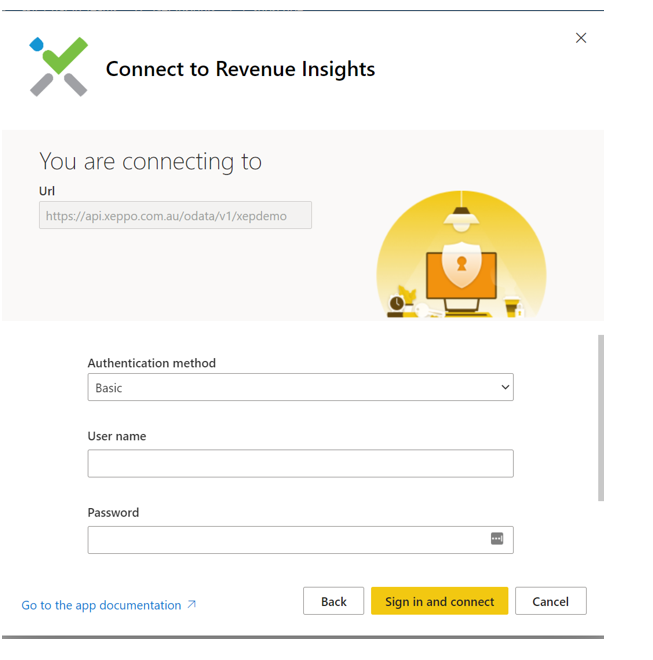Expand the chevron arrow on Basic selector
653x660 pixels.
(x=505, y=387)
